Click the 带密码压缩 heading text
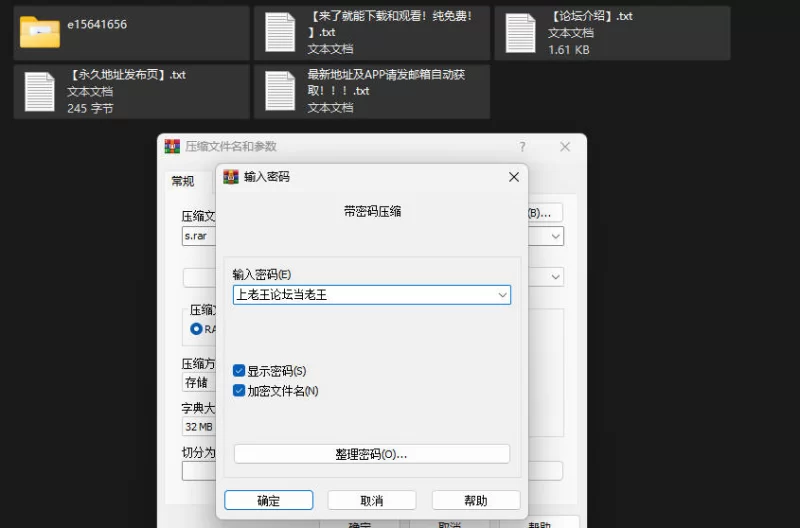This screenshot has height=528, width=800. click(372, 211)
